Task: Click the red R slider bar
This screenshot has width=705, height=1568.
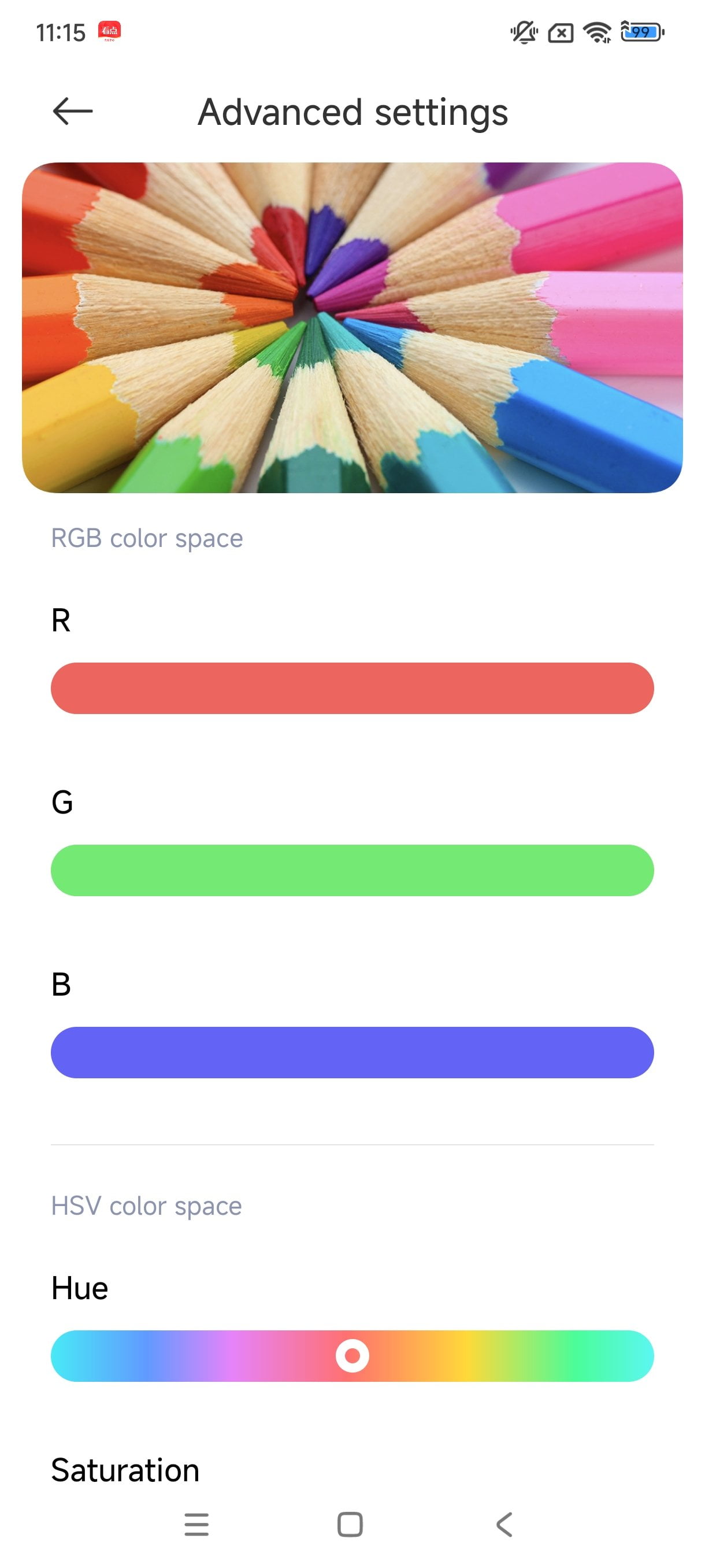Action: 352,688
